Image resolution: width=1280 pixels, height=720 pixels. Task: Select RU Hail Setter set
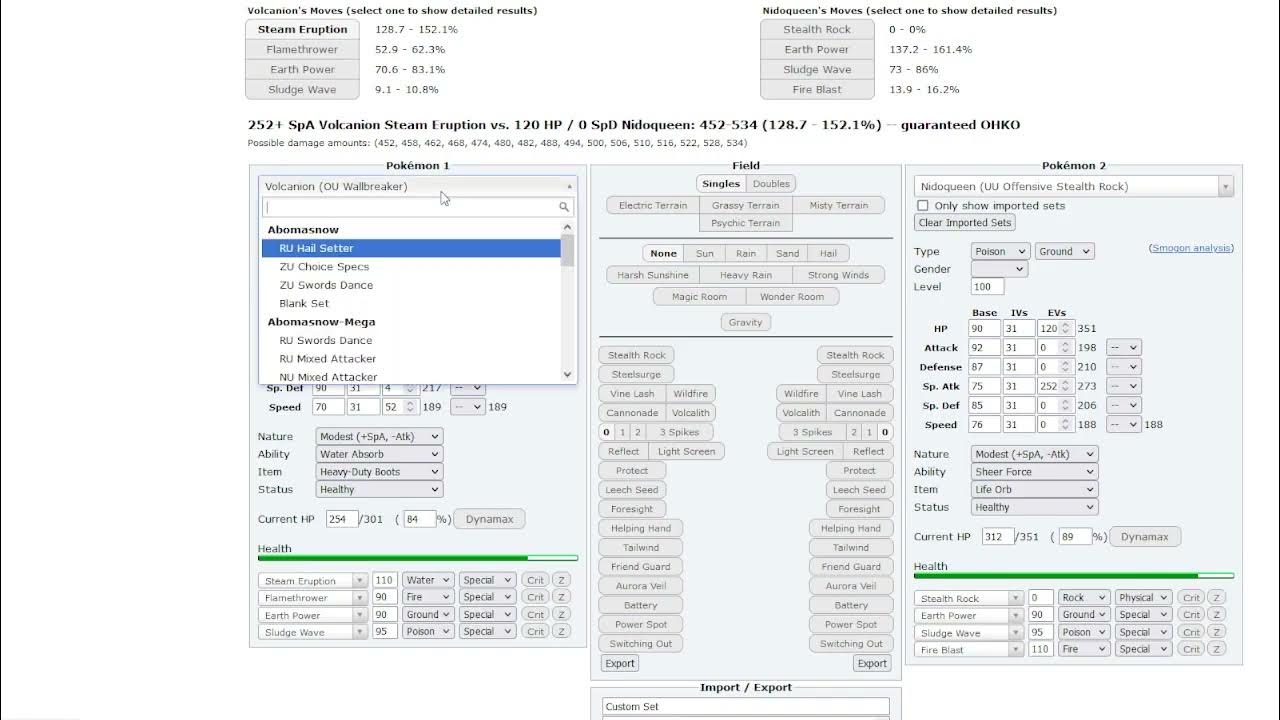click(x=411, y=248)
